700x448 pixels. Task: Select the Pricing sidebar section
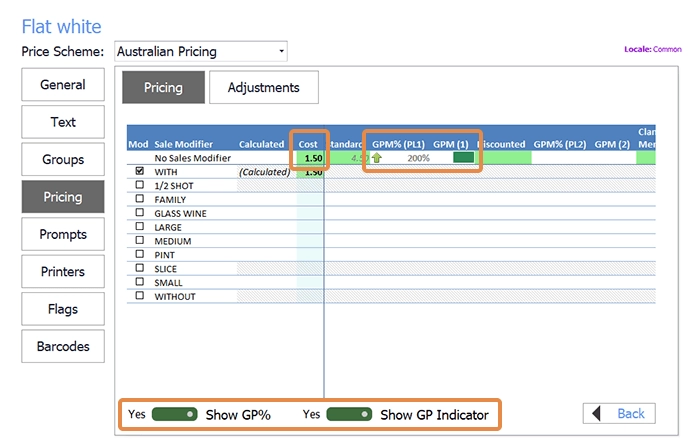(x=63, y=197)
